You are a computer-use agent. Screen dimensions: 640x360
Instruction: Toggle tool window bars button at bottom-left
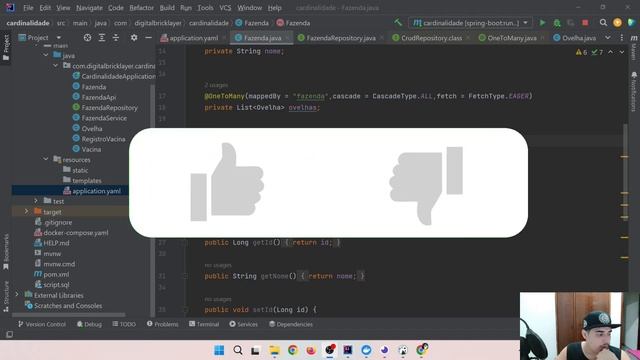pyautogui.click(x=9, y=335)
